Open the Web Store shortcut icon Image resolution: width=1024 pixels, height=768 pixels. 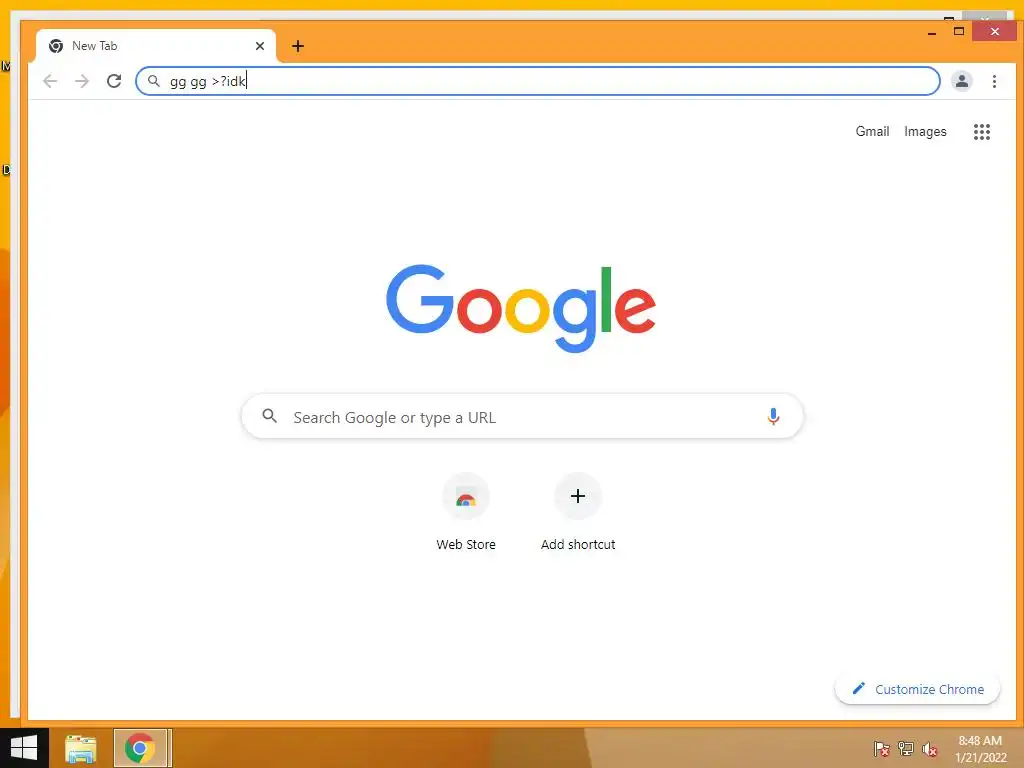coord(466,497)
